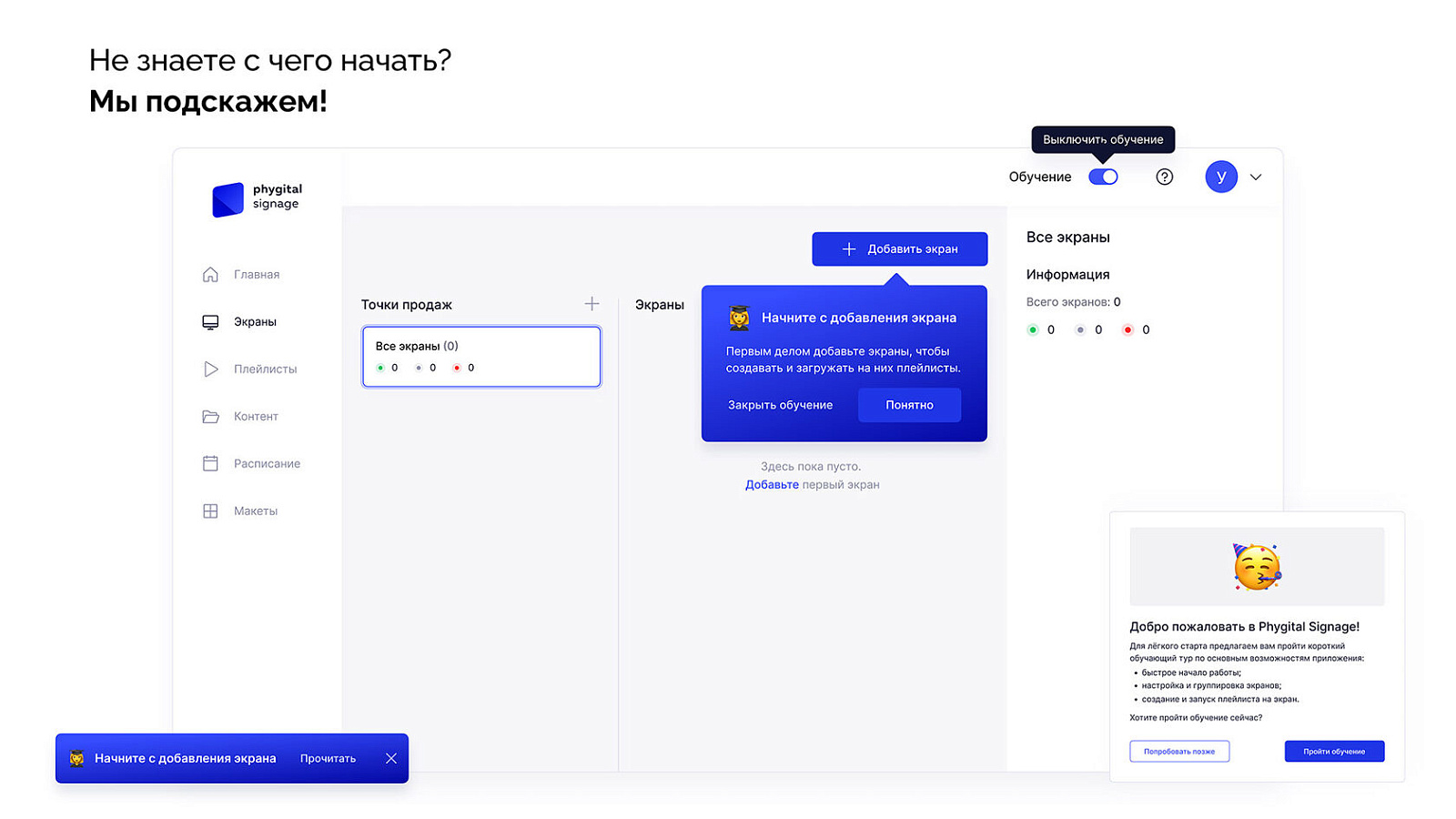
Task: Click the user avatar У
Action: coord(1221,177)
